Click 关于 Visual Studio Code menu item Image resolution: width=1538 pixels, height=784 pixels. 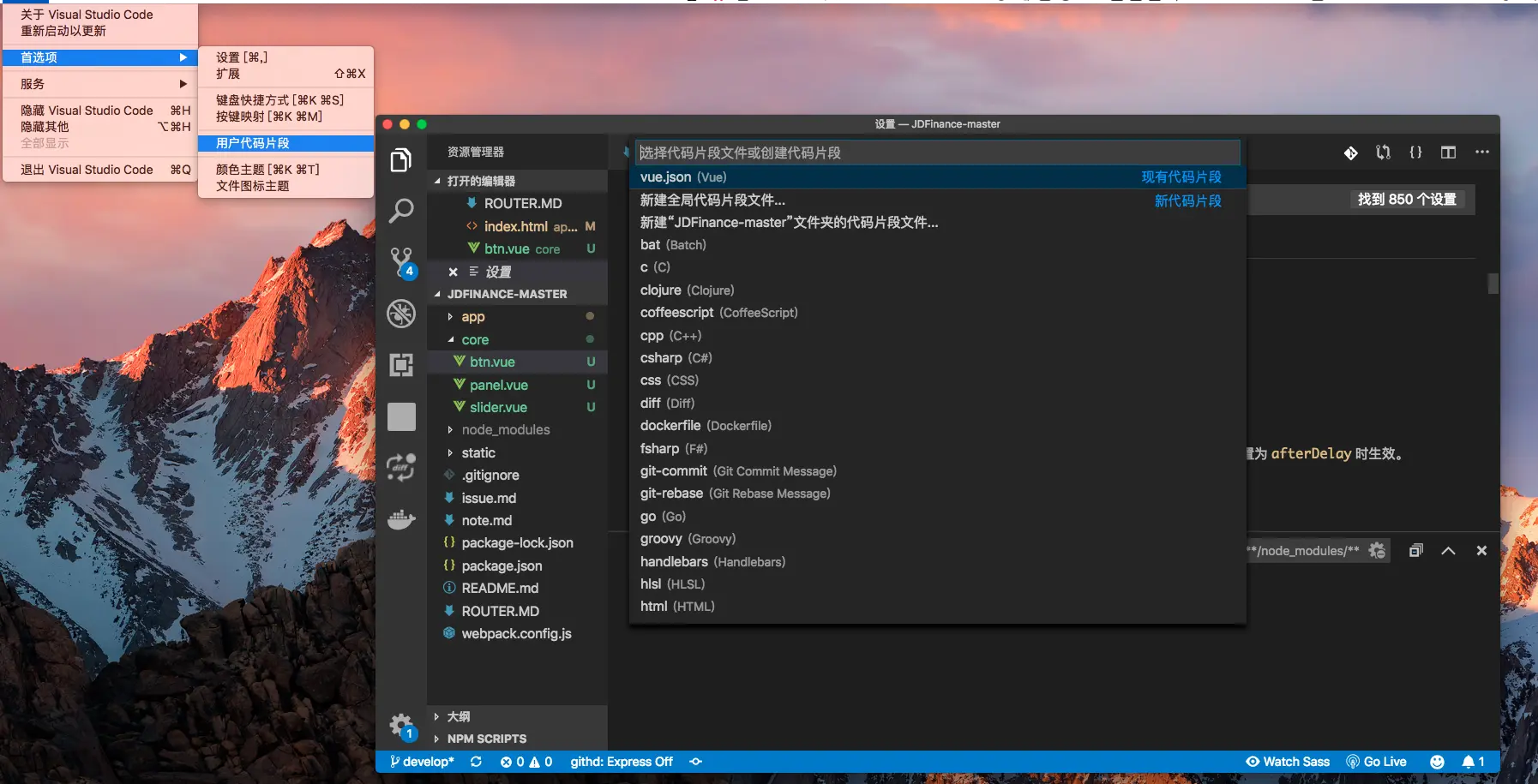[100, 15]
